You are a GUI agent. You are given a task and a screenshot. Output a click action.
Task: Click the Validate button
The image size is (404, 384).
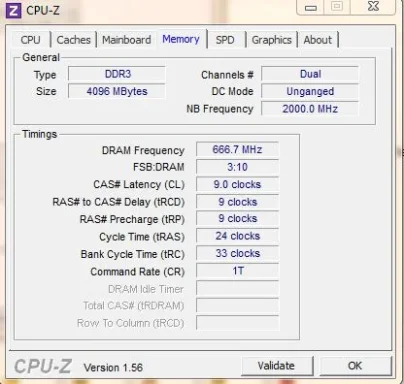pyautogui.click(x=276, y=366)
